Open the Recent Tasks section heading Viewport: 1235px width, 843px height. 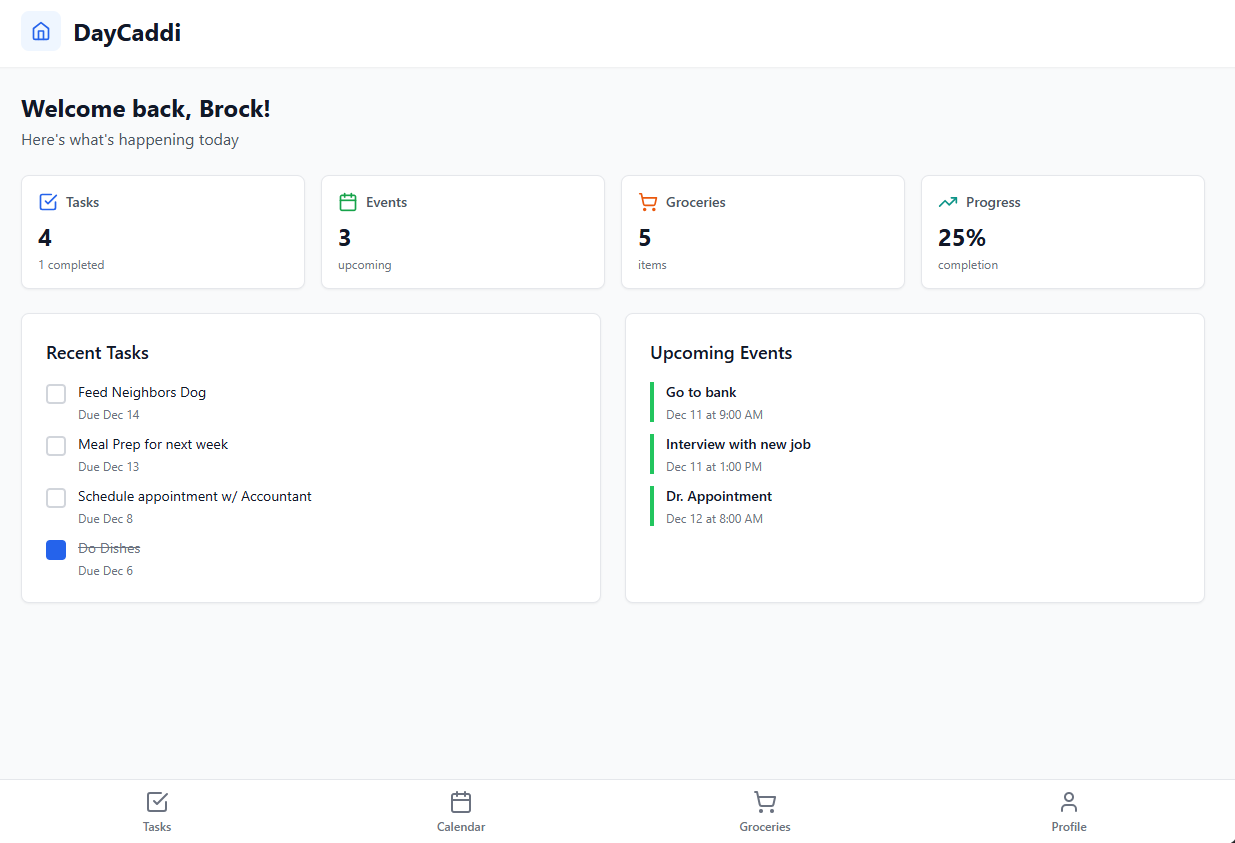(x=97, y=352)
